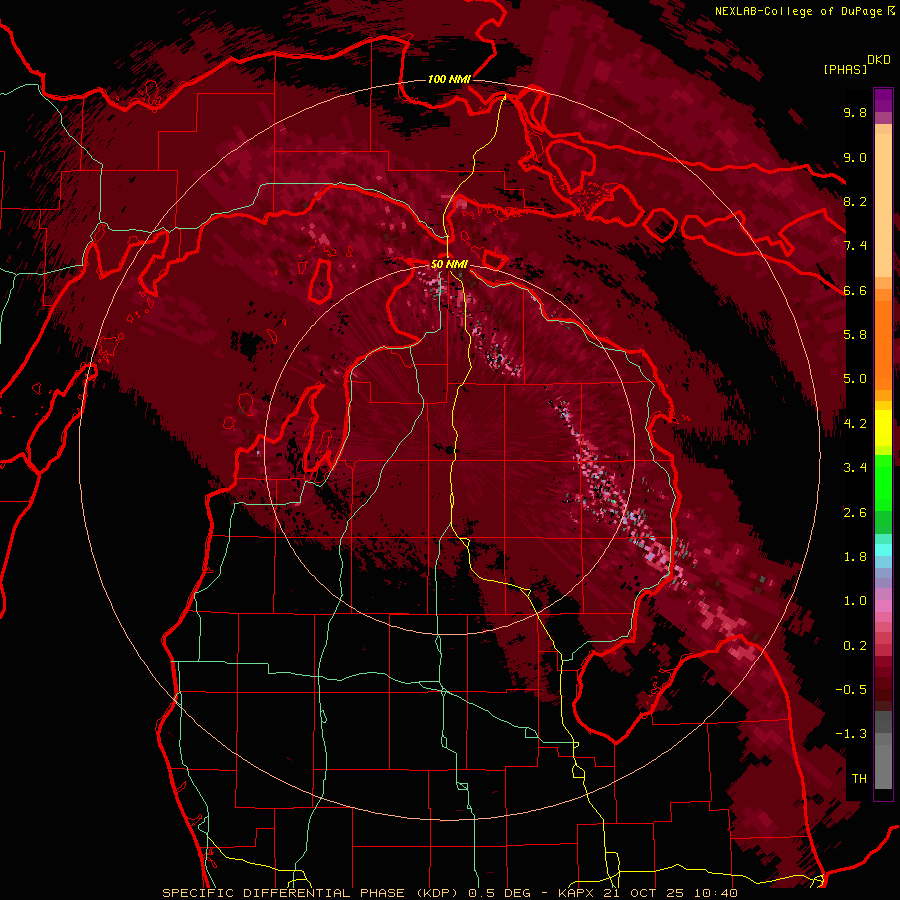The image size is (900, 900).
Task: Click the 1.0 scale value
Action: 855,601
